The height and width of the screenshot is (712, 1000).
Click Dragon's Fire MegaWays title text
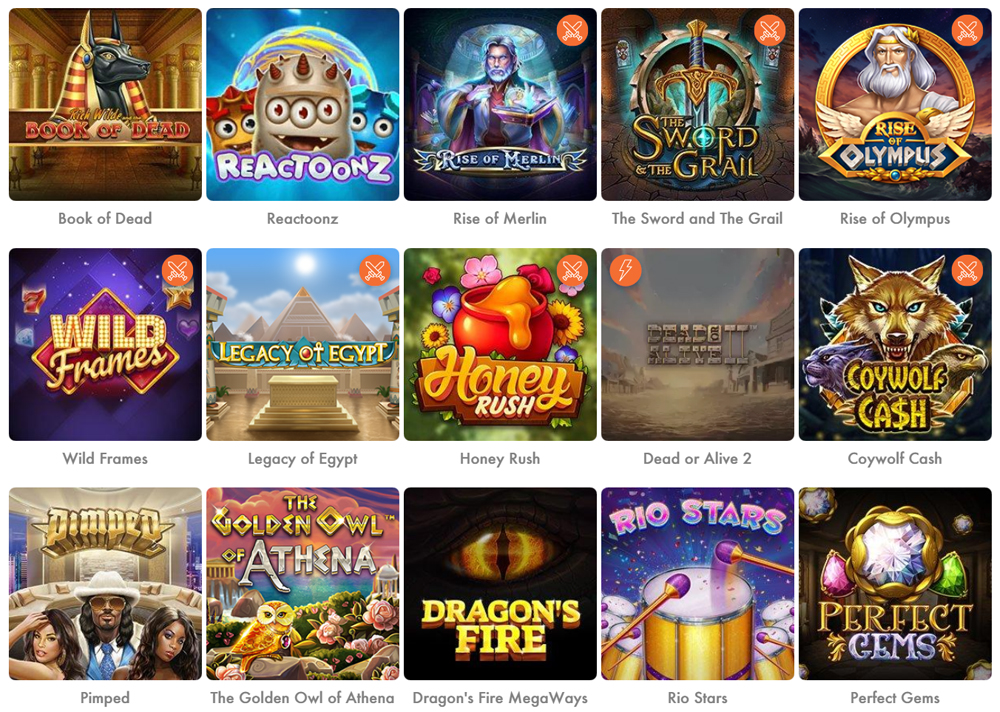coord(500,698)
